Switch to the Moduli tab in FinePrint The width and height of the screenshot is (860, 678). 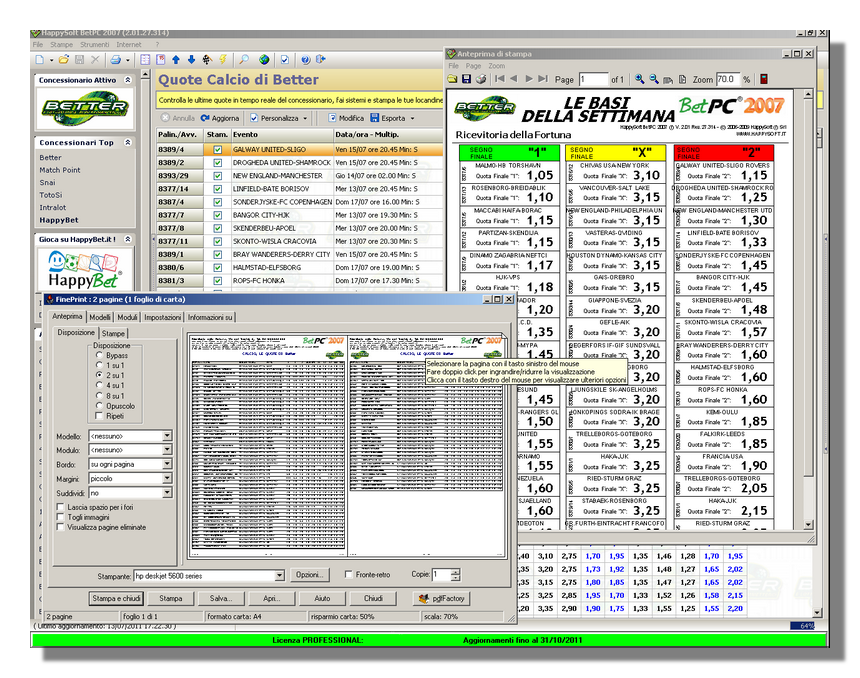[127, 317]
